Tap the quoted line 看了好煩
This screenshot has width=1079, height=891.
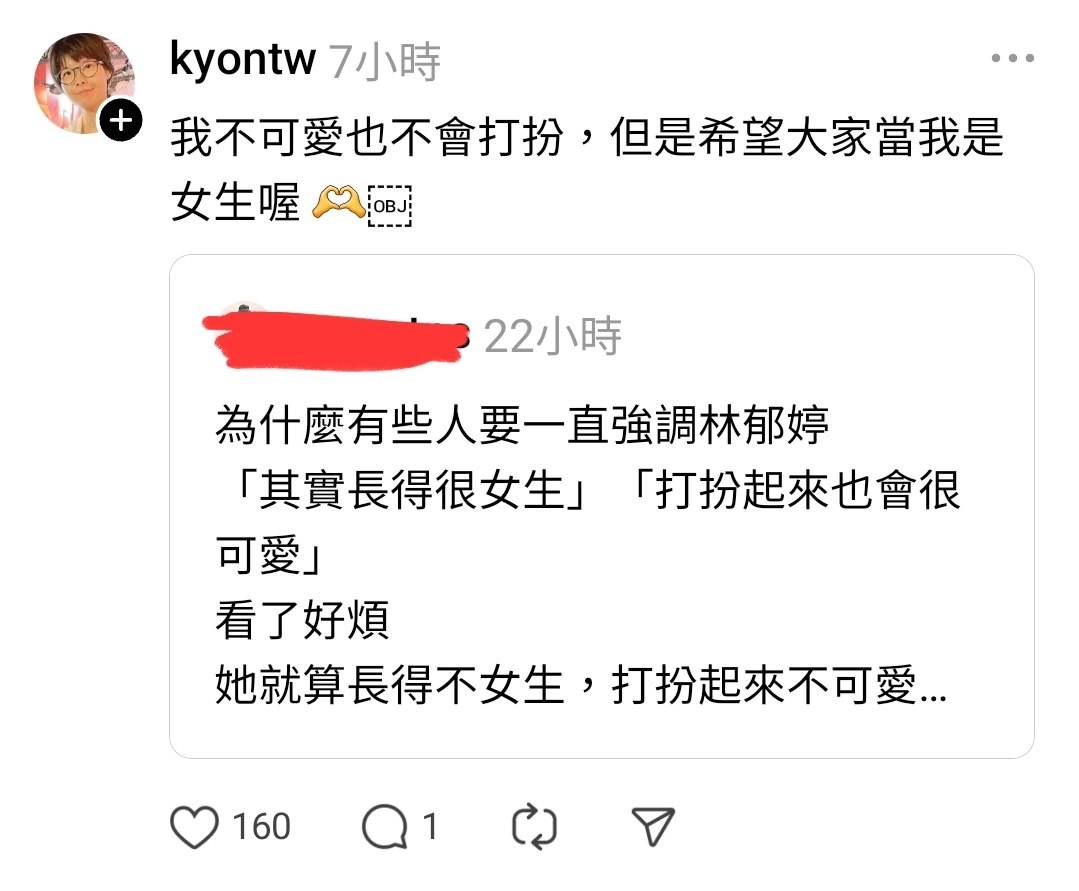pyautogui.click(x=302, y=619)
